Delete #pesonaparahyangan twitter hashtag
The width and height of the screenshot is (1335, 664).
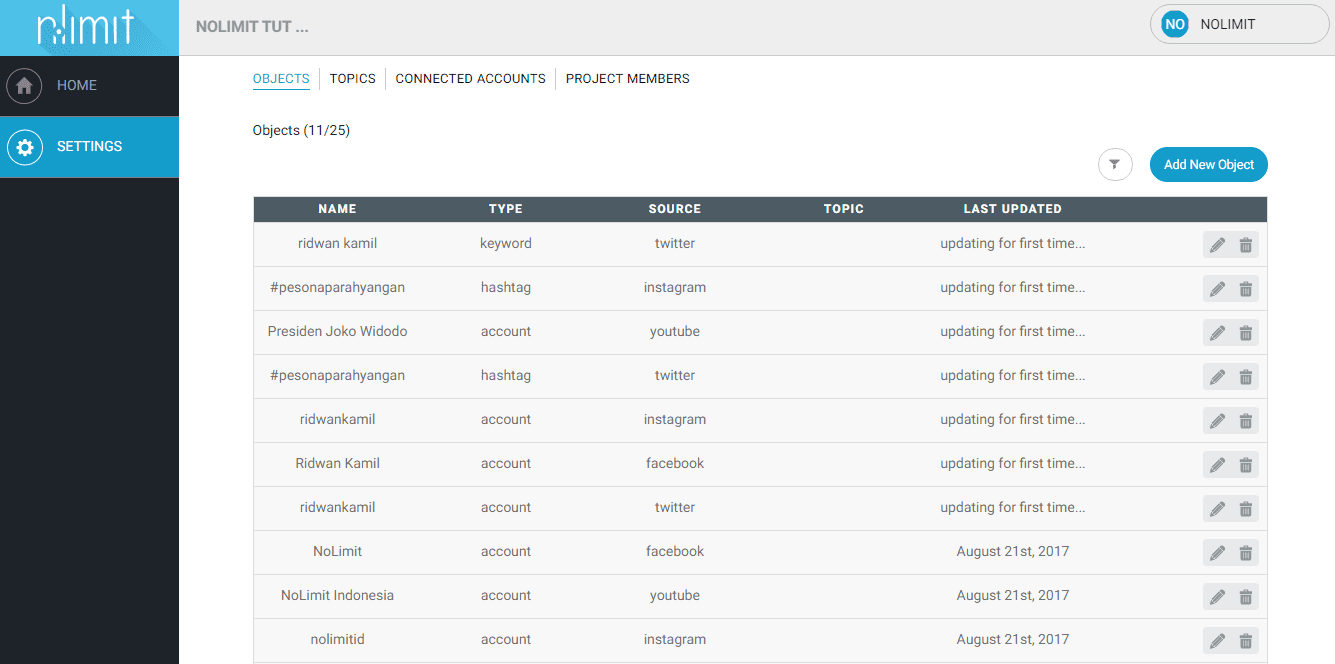coord(1245,377)
